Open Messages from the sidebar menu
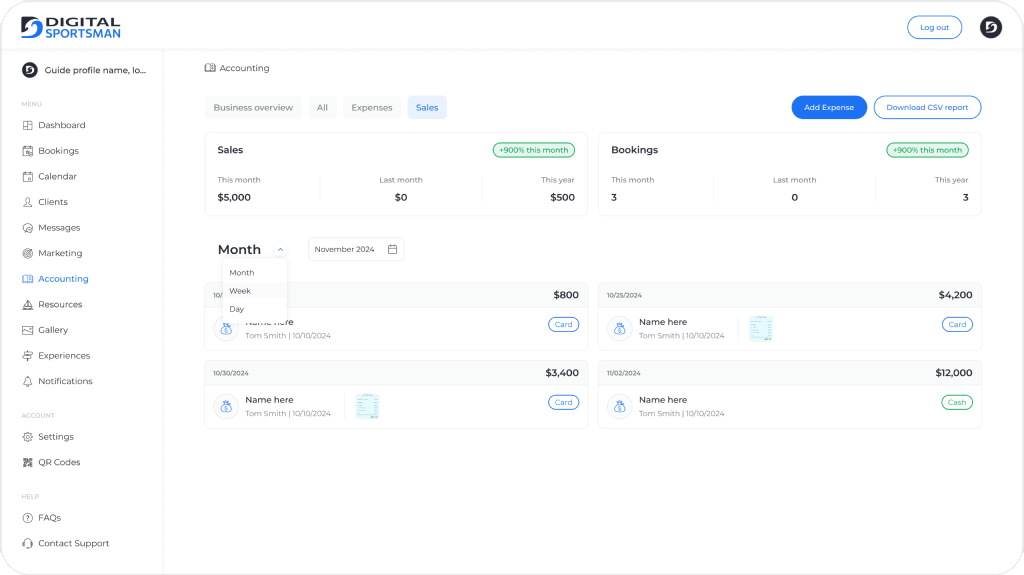Screen dimensions: 1024x575 pos(59,228)
